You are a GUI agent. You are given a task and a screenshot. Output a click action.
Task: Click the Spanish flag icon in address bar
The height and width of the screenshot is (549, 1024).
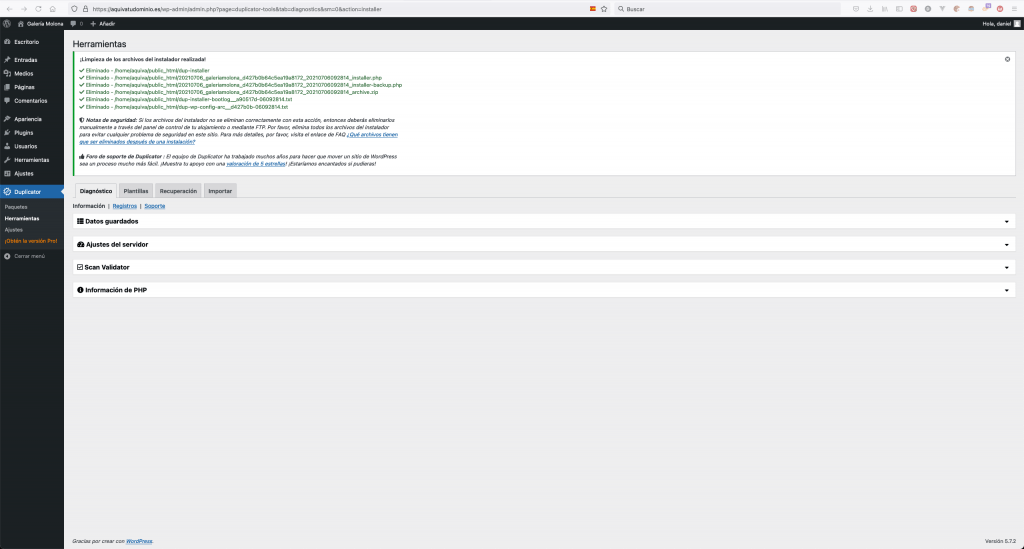[592, 9]
